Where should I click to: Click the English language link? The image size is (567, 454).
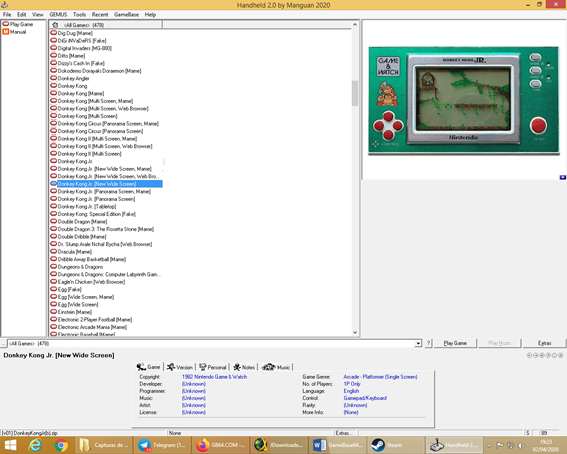(x=351, y=391)
